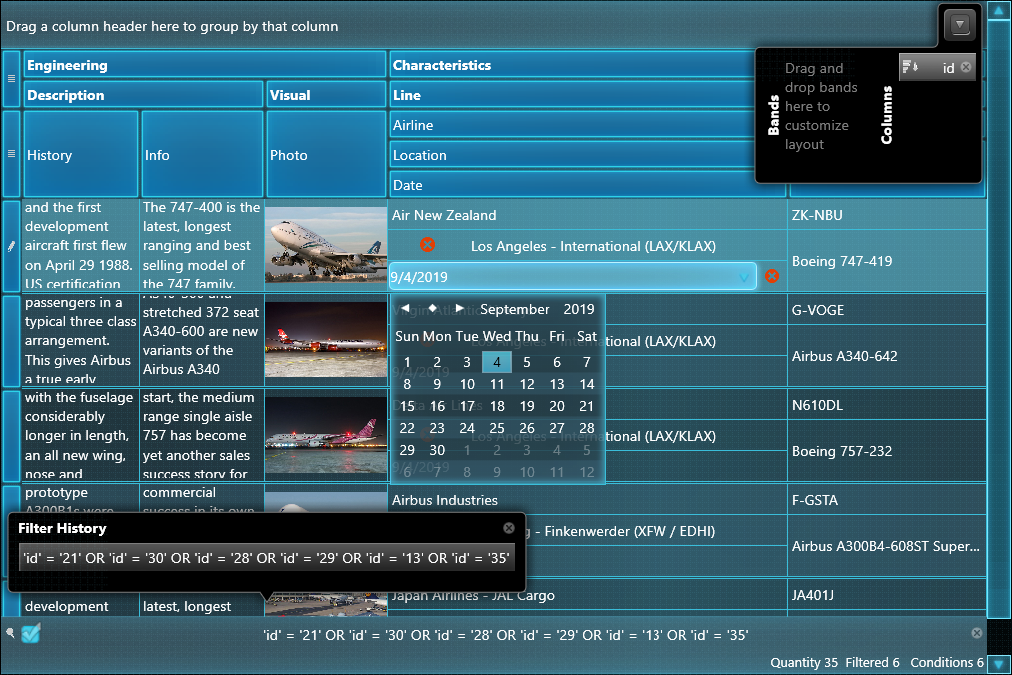
Task: Click the id sort column chip
Action: click(x=936, y=67)
